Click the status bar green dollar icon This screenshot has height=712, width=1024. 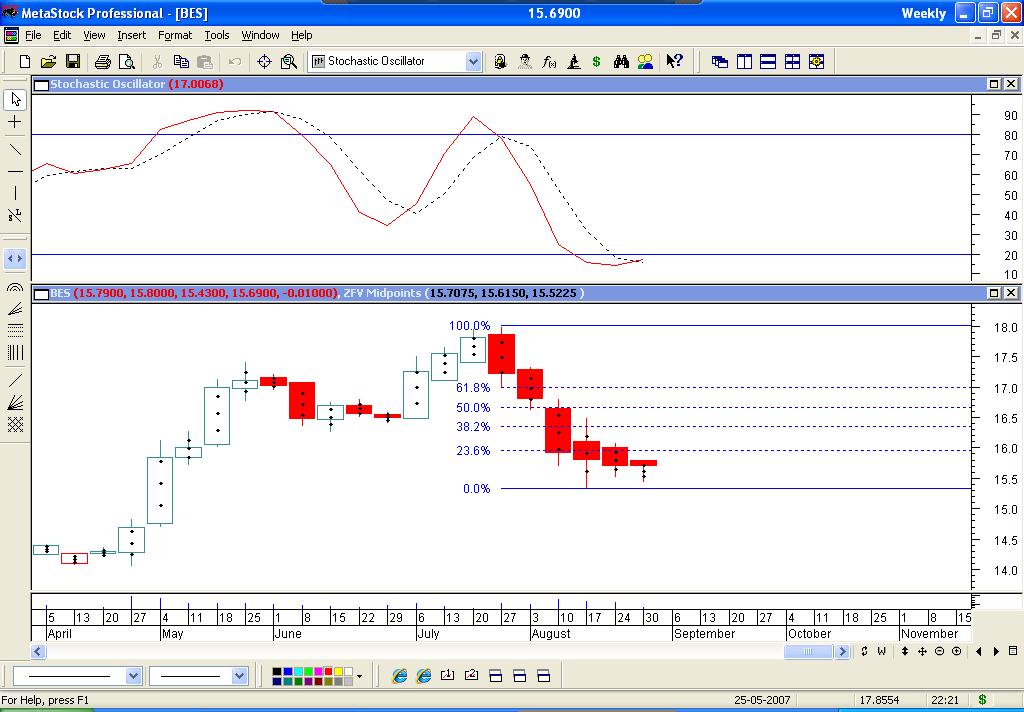982,700
